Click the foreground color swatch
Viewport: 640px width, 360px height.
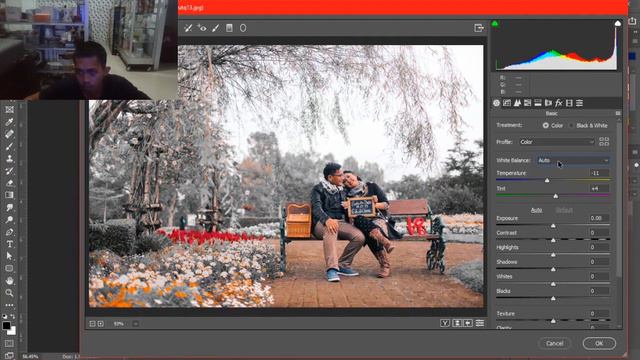(x=6, y=325)
